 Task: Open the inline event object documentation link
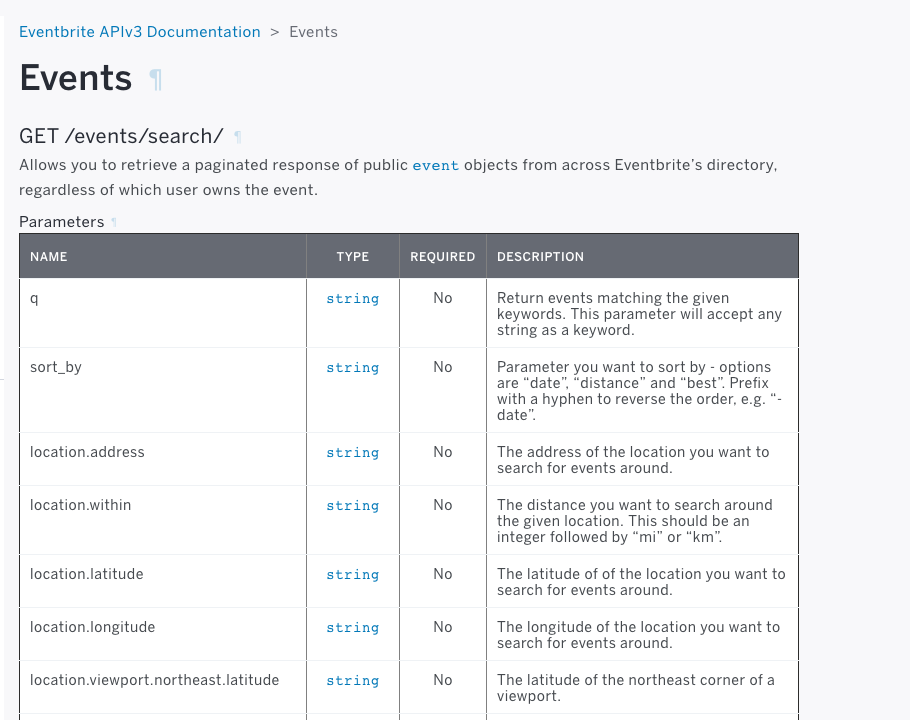435,166
